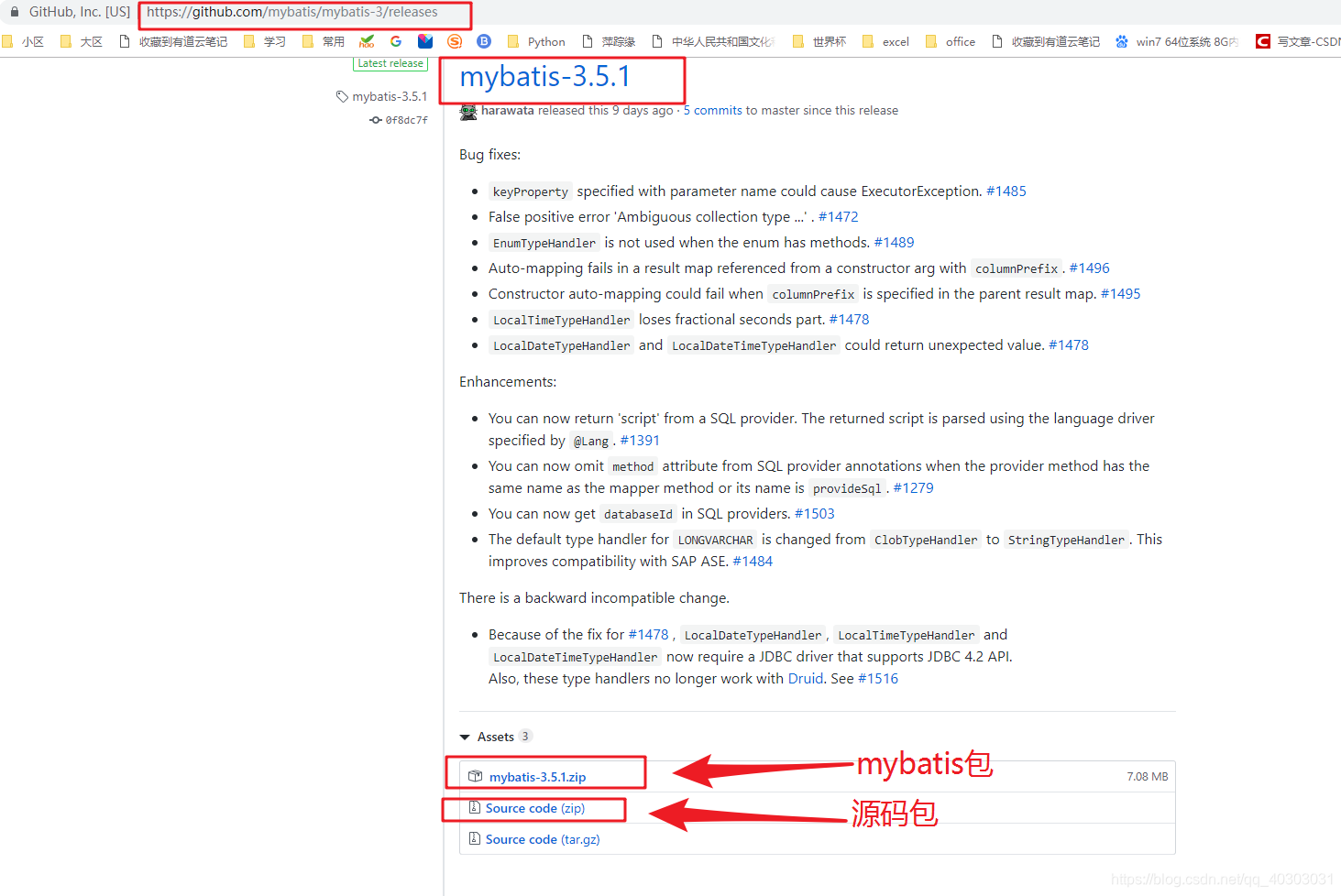The height and width of the screenshot is (896, 1341).
Task: Open the 大区 bookmark folder
Action: [81, 41]
